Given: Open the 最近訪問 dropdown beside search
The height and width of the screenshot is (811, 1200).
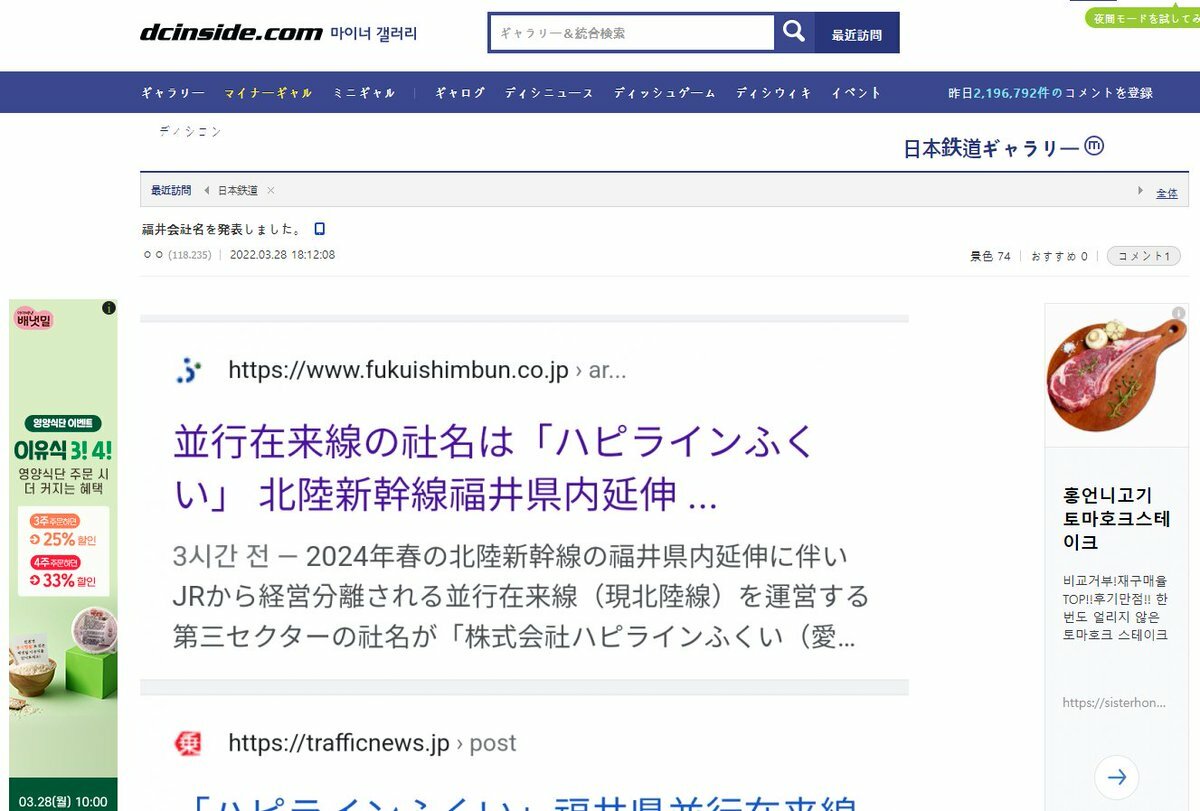Looking at the screenshot, I should 857,34.
